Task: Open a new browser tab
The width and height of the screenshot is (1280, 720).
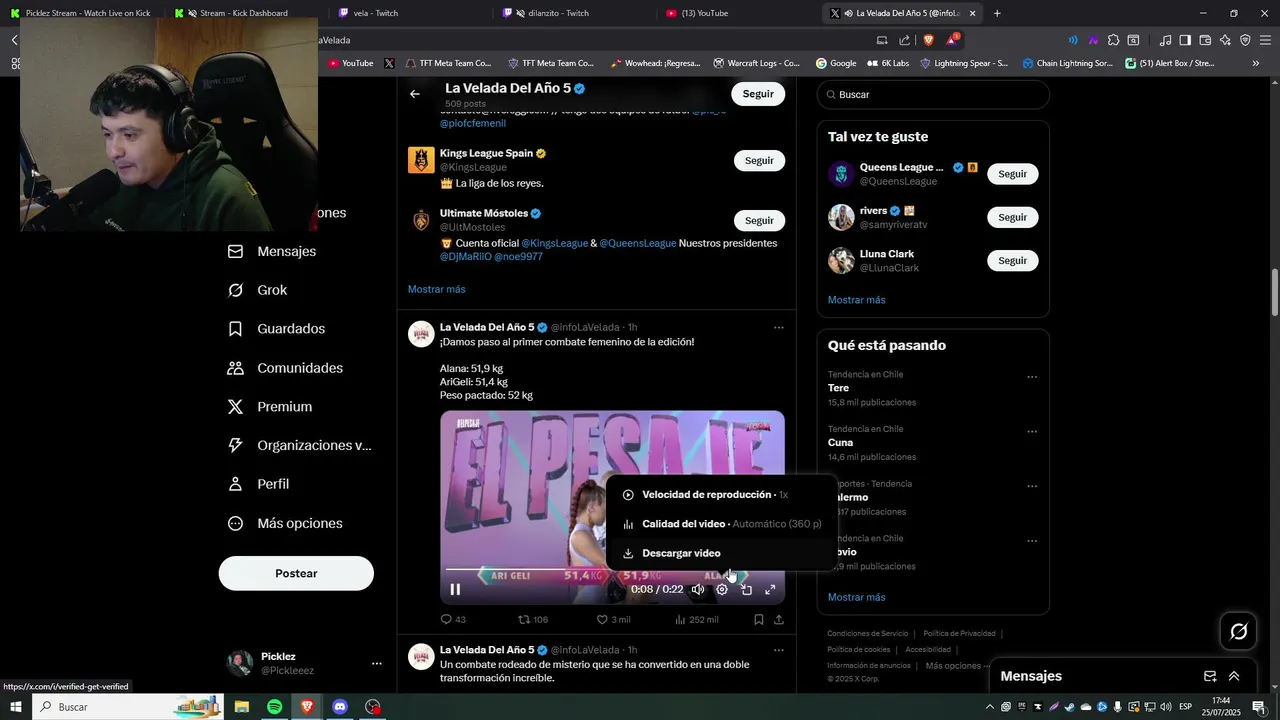Action: (997, 13)
